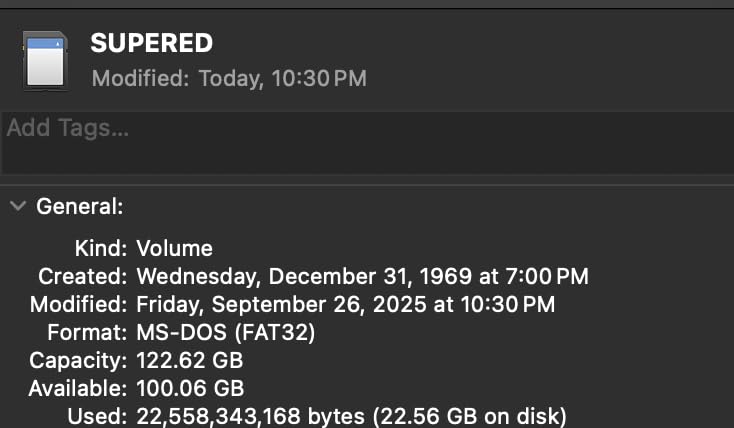Click the Capacity label
Image resolution: width=734 pixels, height=428 pixels.
78,360
